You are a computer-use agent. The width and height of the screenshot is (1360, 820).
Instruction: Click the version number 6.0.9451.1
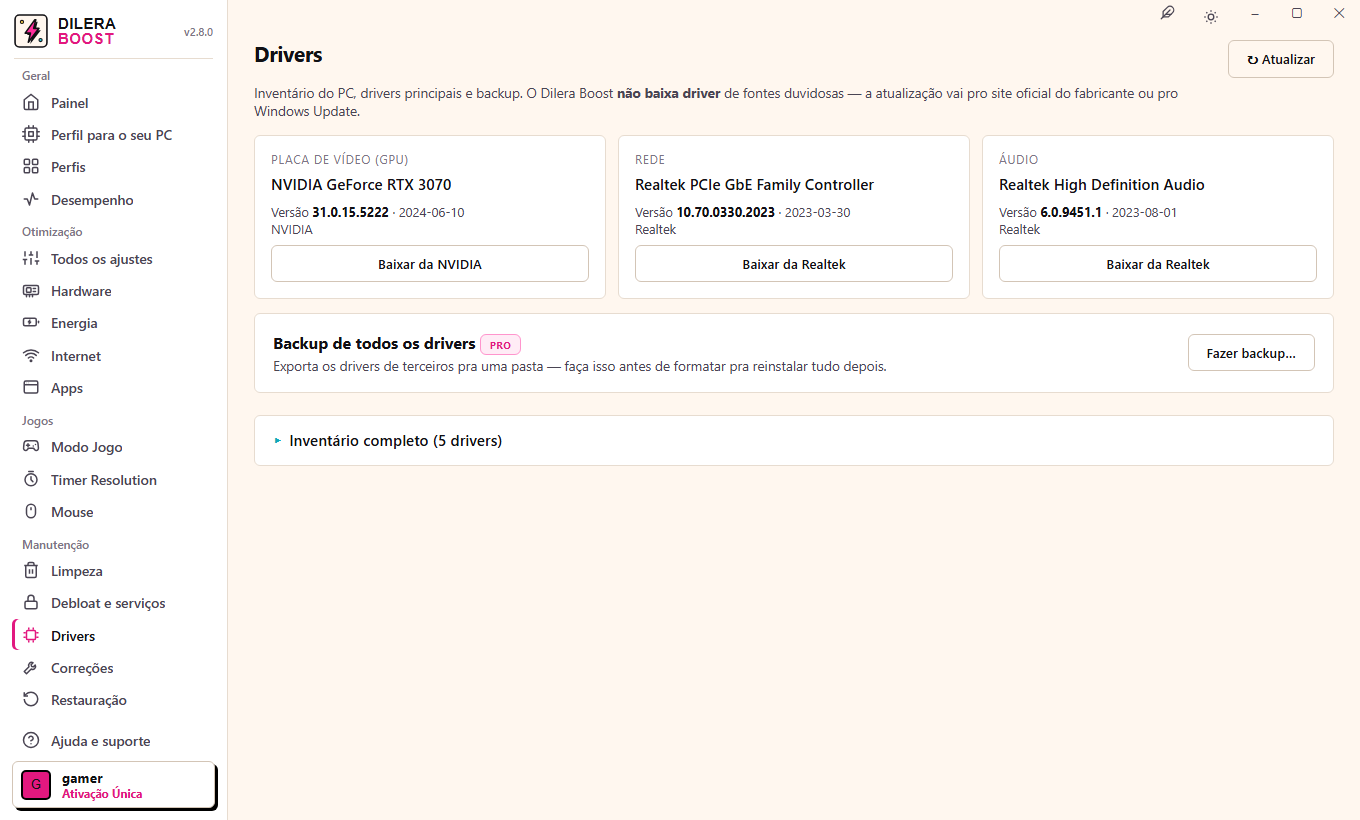point(1071,213)
